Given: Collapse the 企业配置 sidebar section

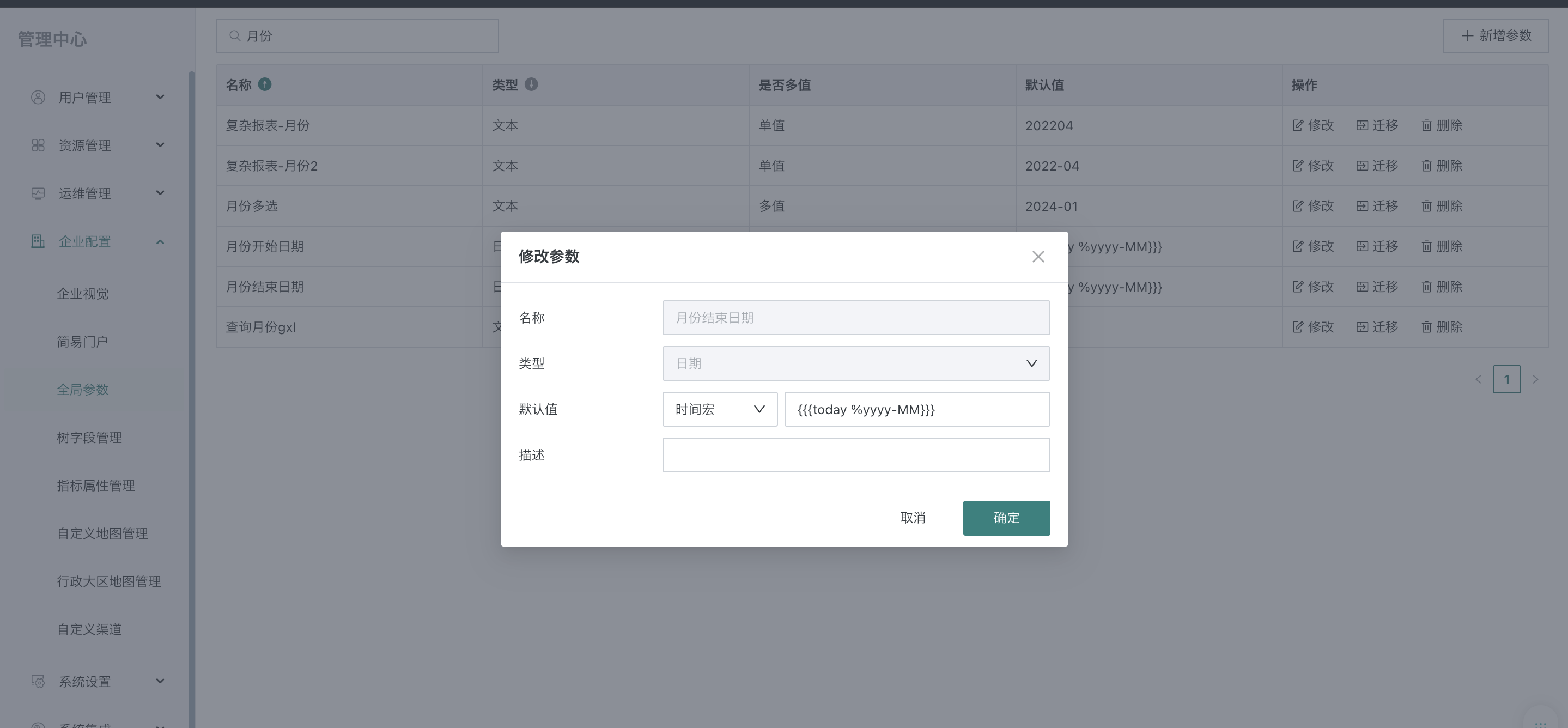Looking at the screenshot, I should 160,241.
